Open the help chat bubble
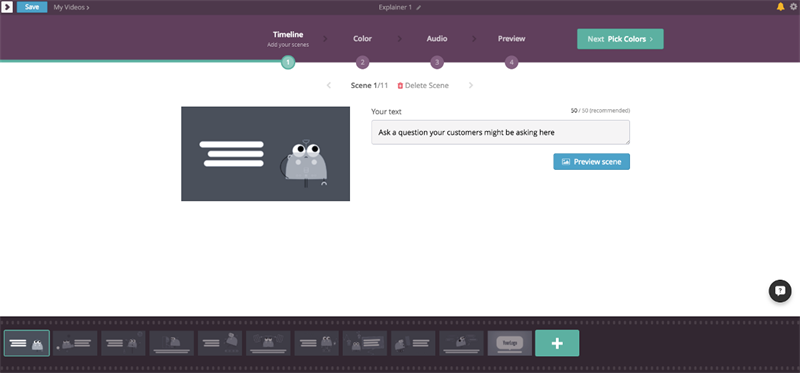The width and height of the screenshot is (800, 373). click(x=780, y=291)
